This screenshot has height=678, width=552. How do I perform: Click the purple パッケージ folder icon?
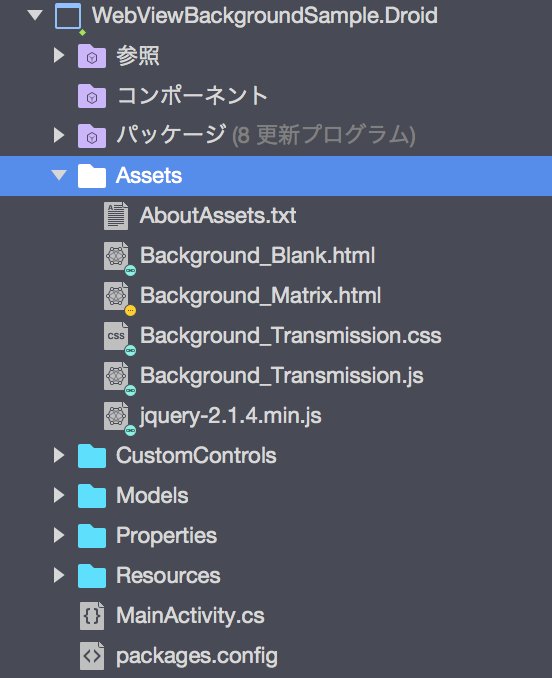point(92,136)
